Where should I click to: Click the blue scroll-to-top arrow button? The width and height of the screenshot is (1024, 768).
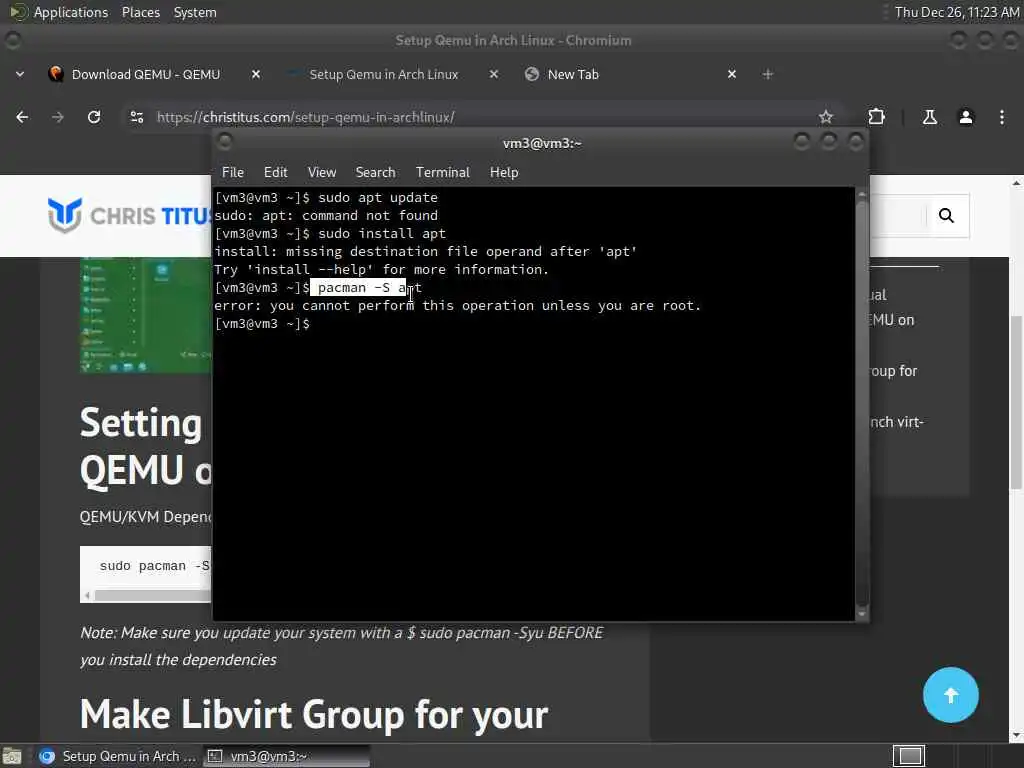point(951,695)
